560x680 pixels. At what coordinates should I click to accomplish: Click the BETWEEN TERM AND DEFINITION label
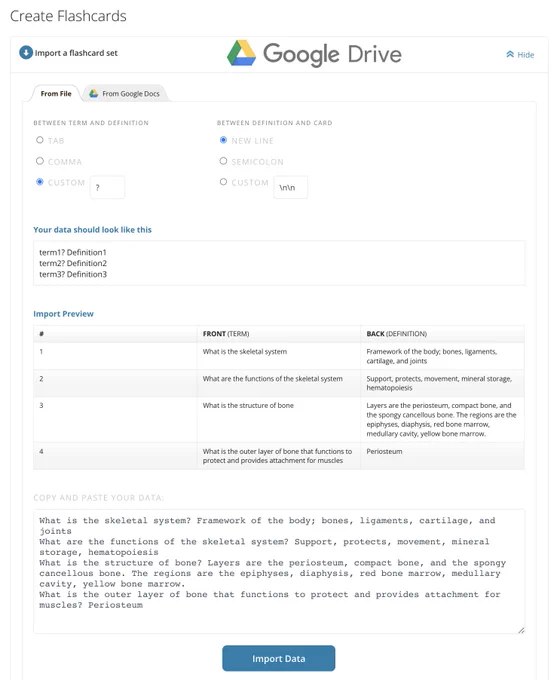coord(91,123)
